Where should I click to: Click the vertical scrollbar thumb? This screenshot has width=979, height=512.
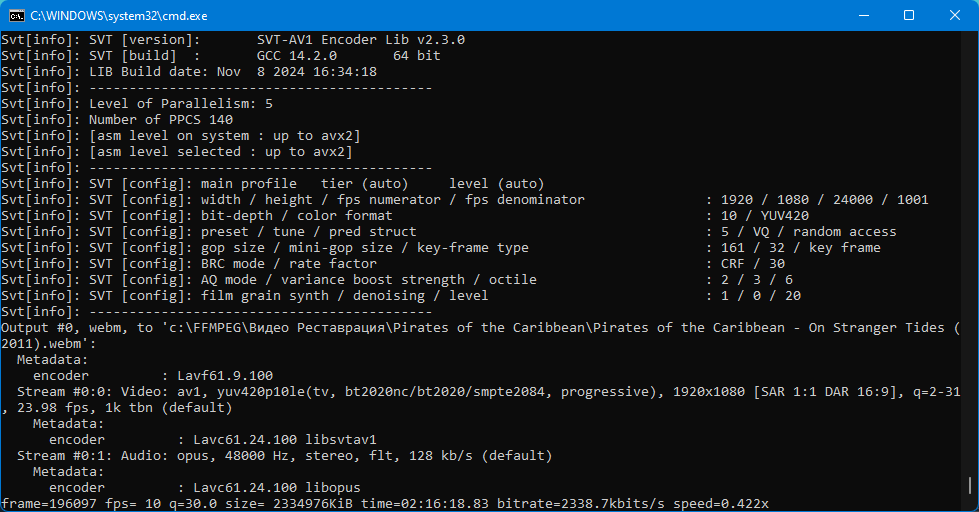[x=970, y=486]
